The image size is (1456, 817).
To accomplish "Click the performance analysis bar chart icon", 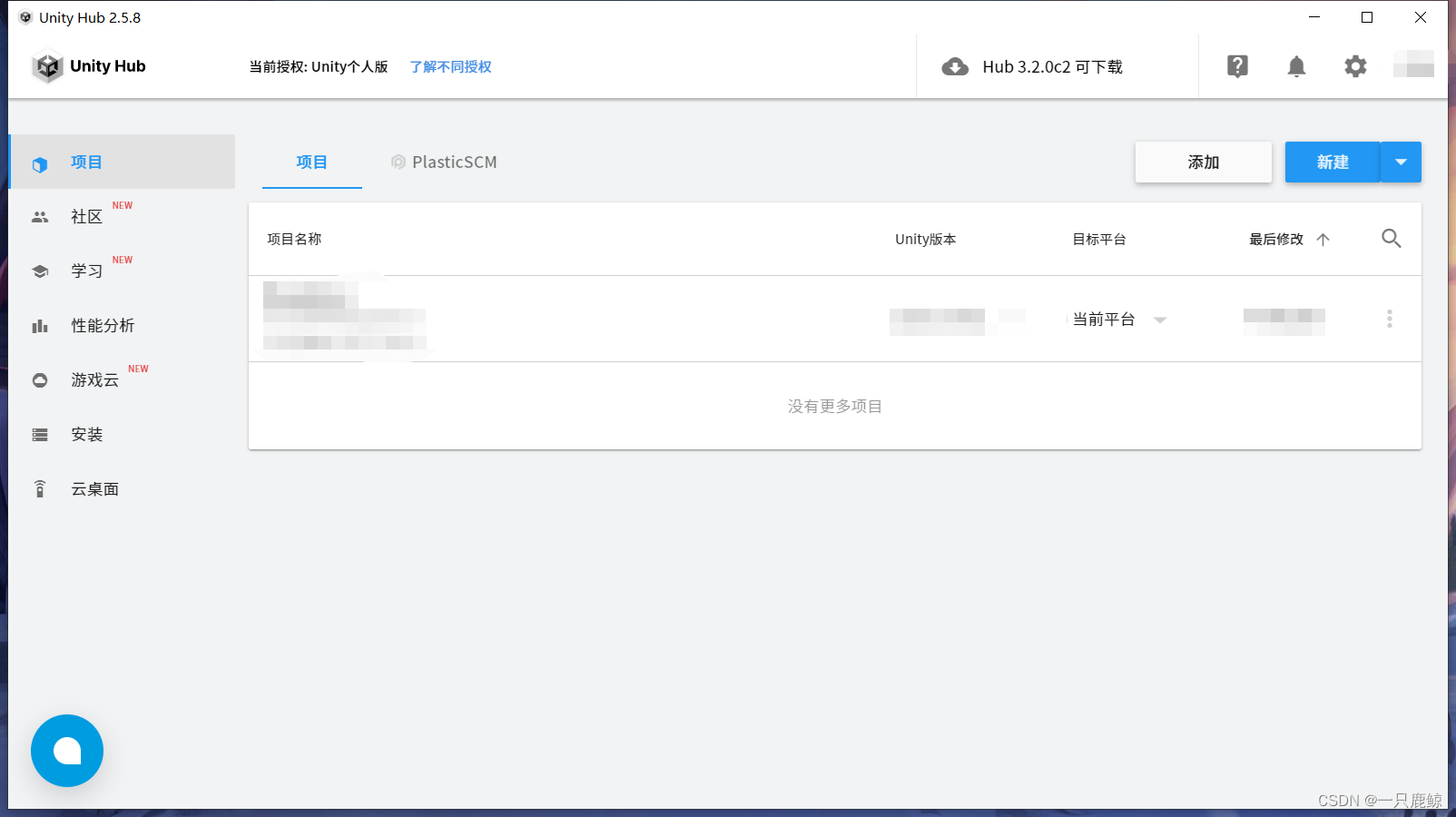I will point(40,326).
